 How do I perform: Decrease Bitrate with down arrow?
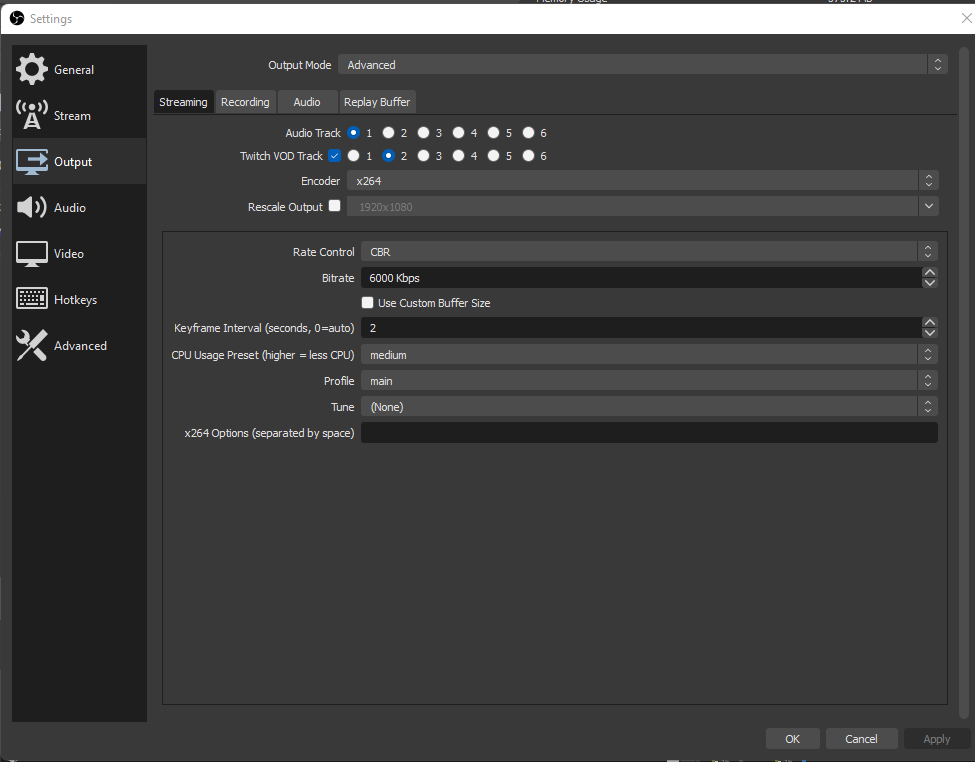930,283
